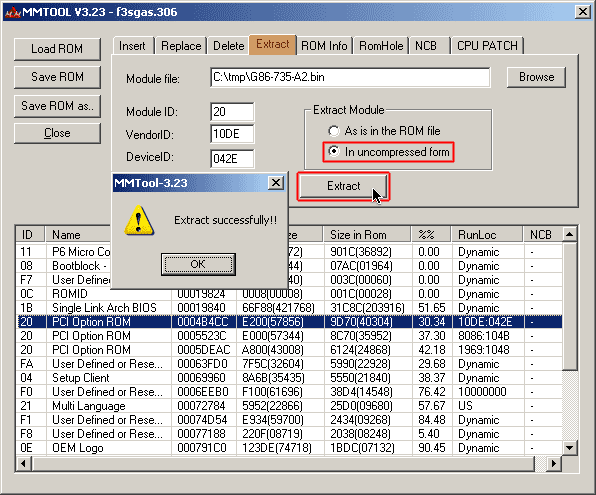
Task: Switch to the Insert tab
Action: coord(132,46)
